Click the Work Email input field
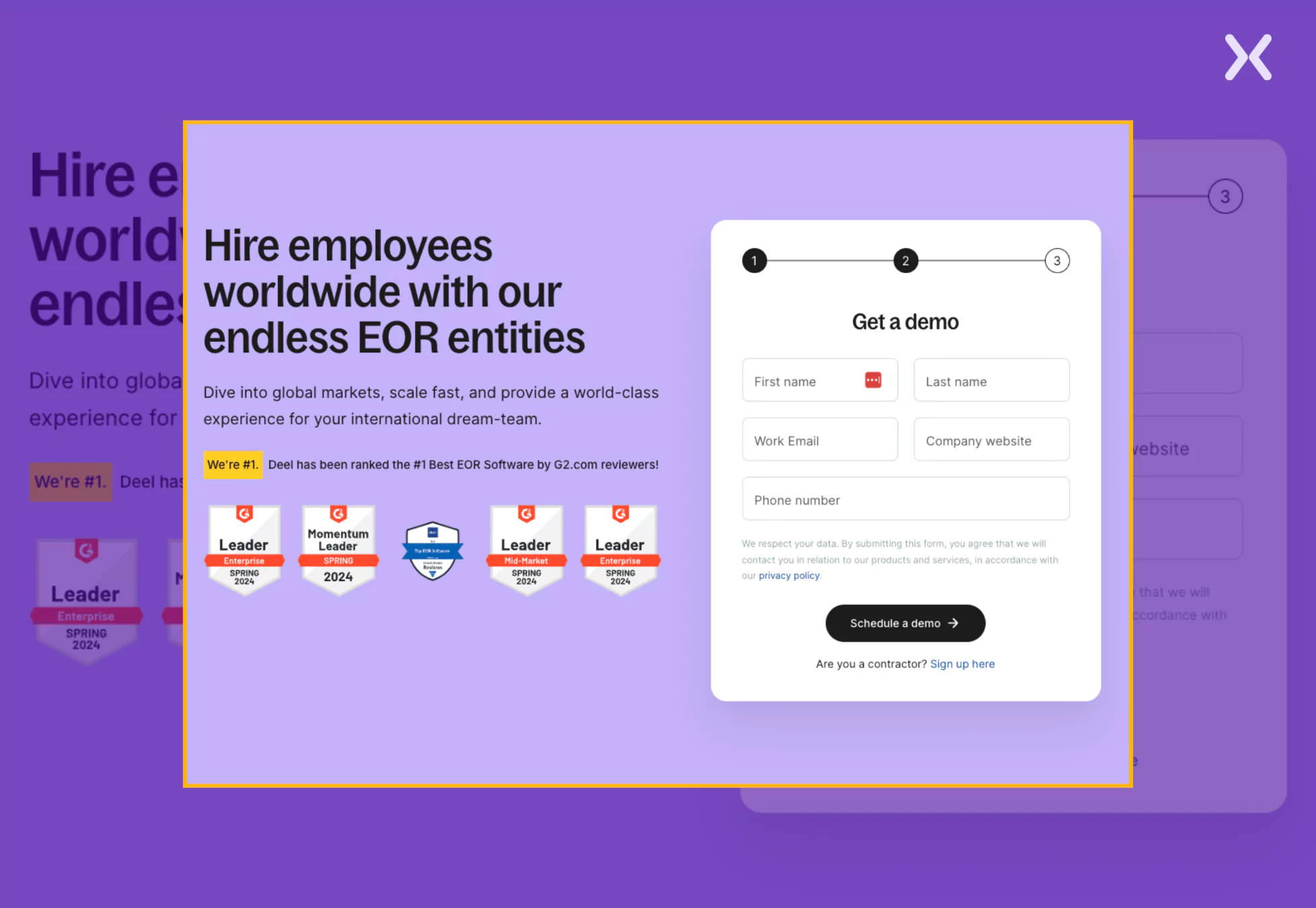Image resolution: width=1316 pixels, height=908 pixels. (x=819, y=440)
